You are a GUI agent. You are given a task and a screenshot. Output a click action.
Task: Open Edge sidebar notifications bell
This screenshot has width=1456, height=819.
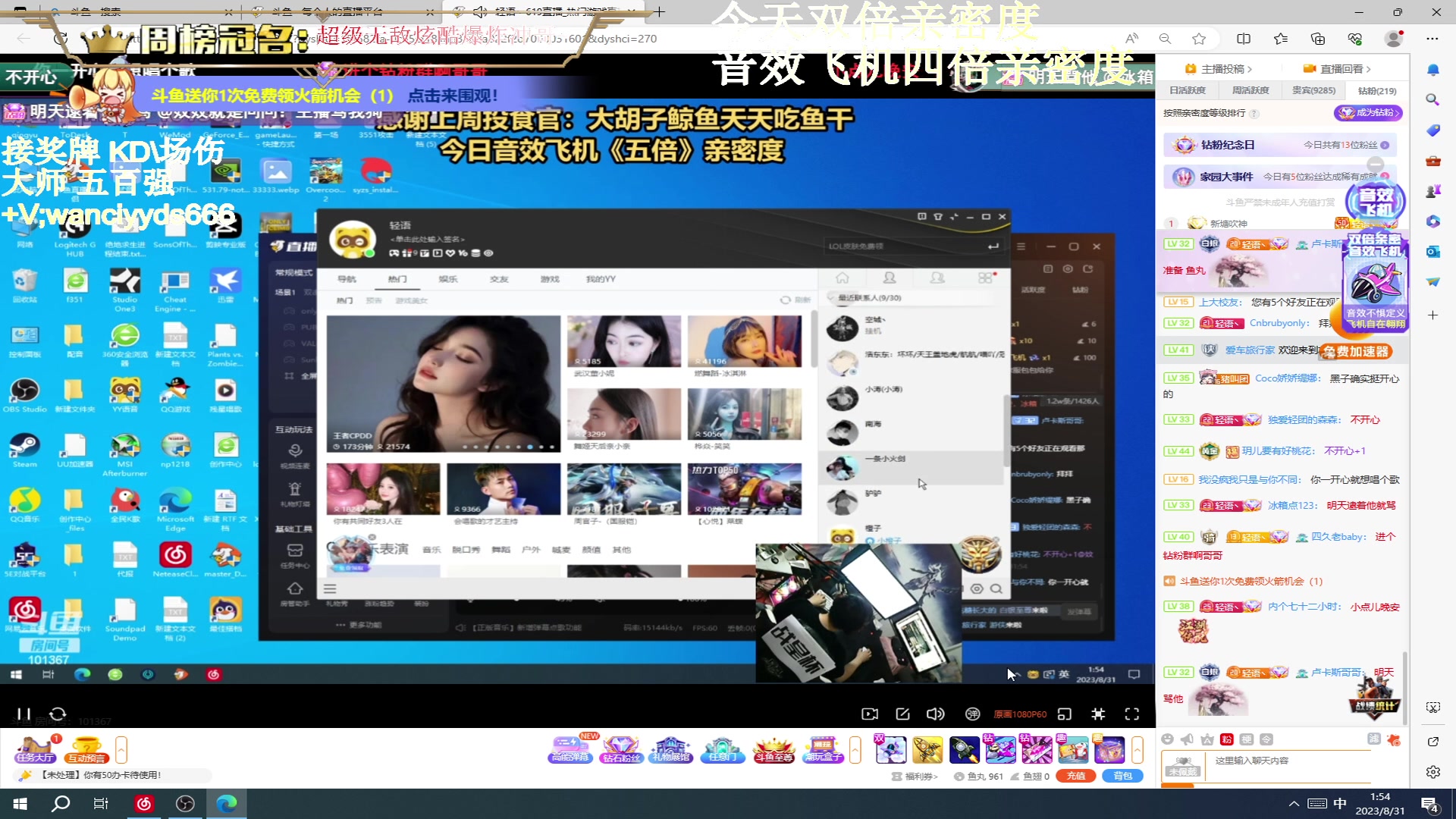point(1432,70)
